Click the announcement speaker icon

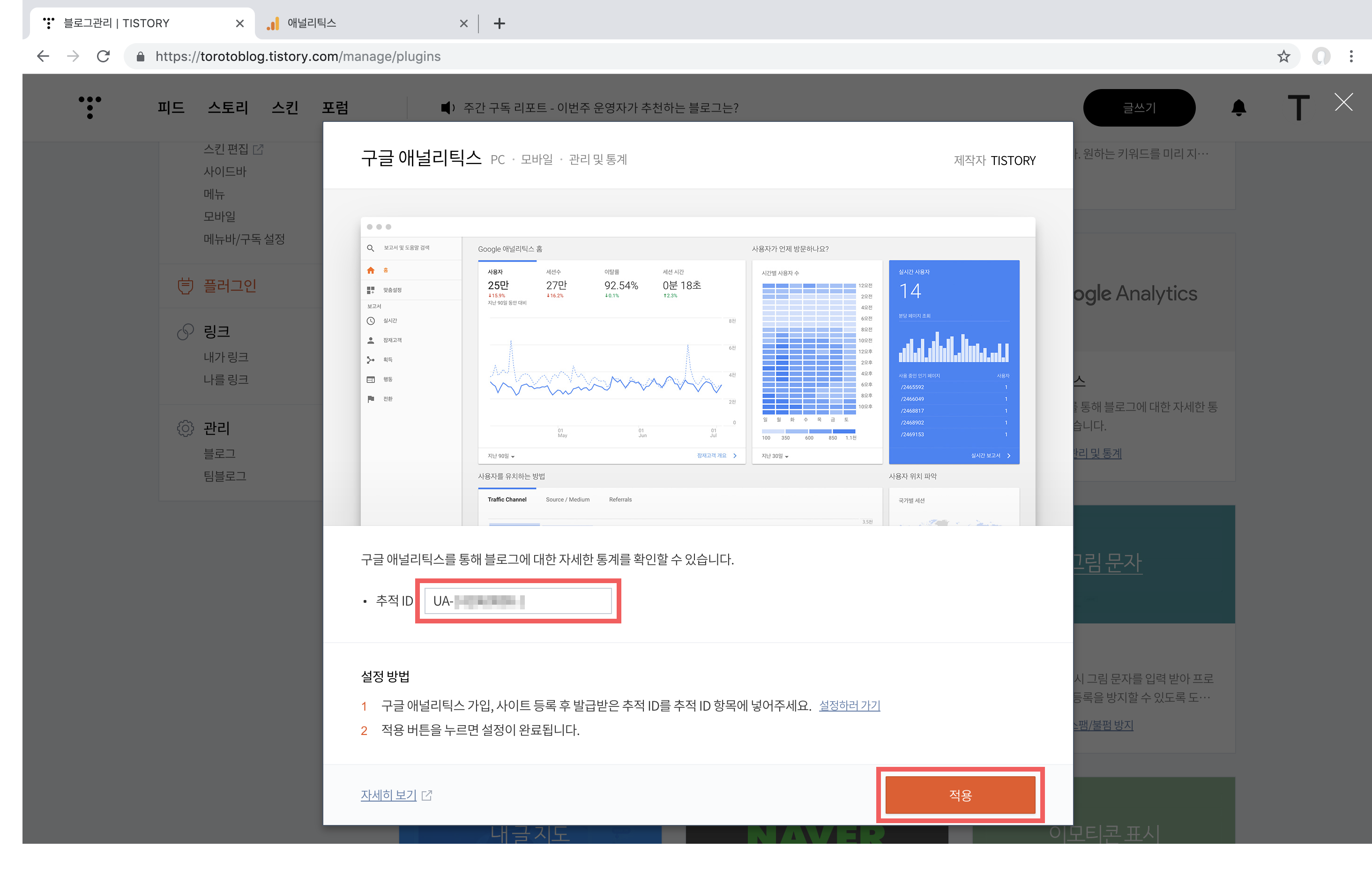click(447, 108)
